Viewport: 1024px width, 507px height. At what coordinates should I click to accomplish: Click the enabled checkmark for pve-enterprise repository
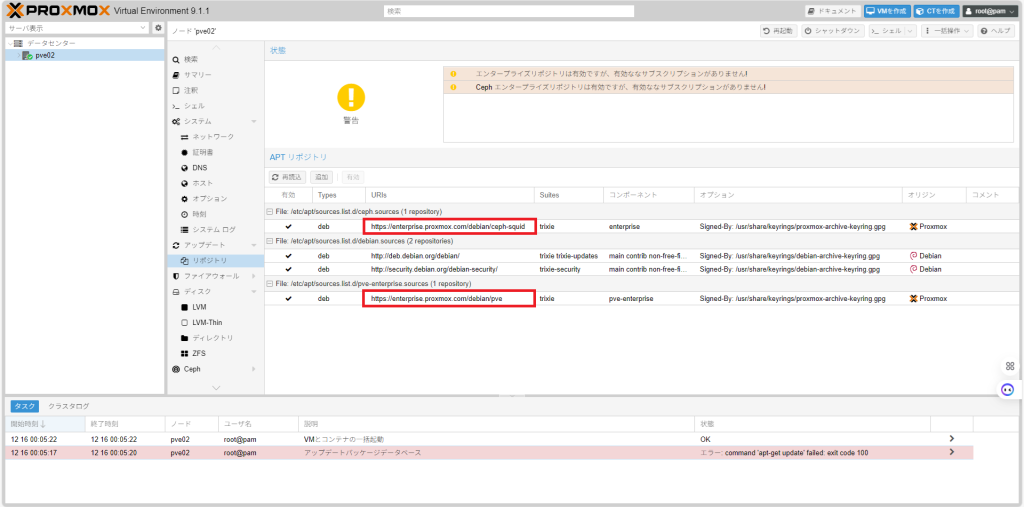coord(289,298)
